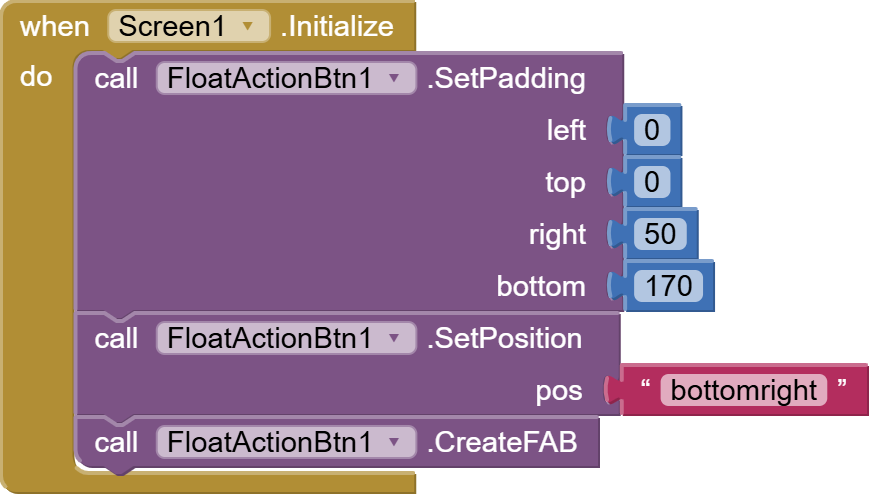Click the "left" parameter label
This screenshot has height=494, width=870.
(x=566, y=131)
